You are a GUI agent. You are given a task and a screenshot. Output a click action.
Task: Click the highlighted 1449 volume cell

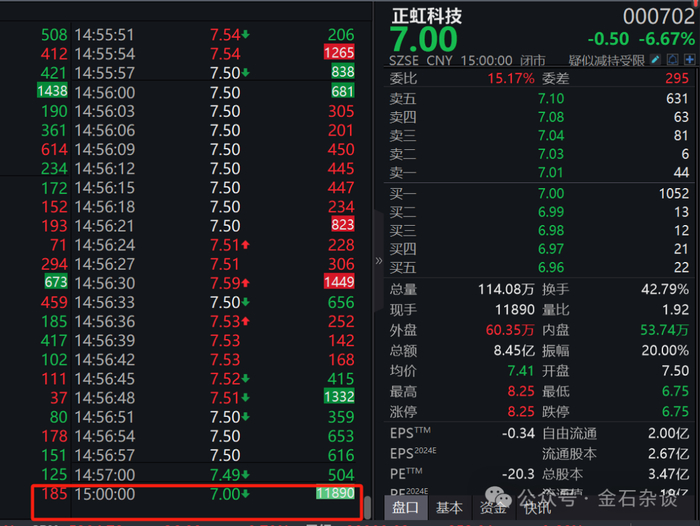(x=339, y=282)
